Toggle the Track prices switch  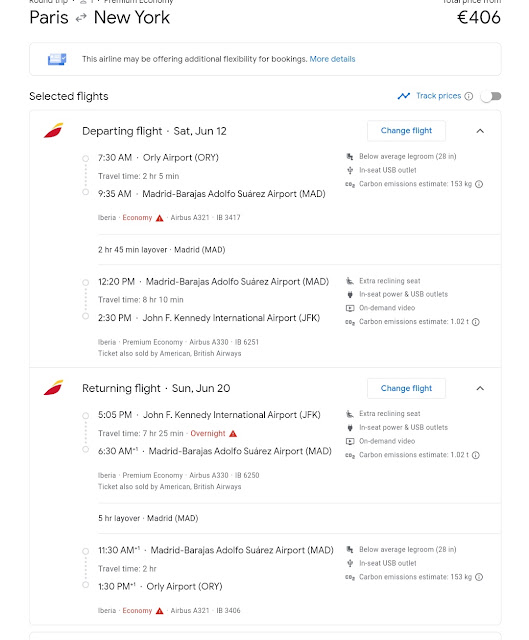coord(491,96)
